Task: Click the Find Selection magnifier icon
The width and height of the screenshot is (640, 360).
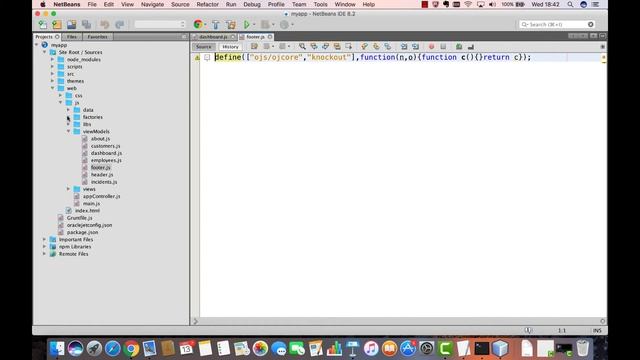Action: pos(302,47)
